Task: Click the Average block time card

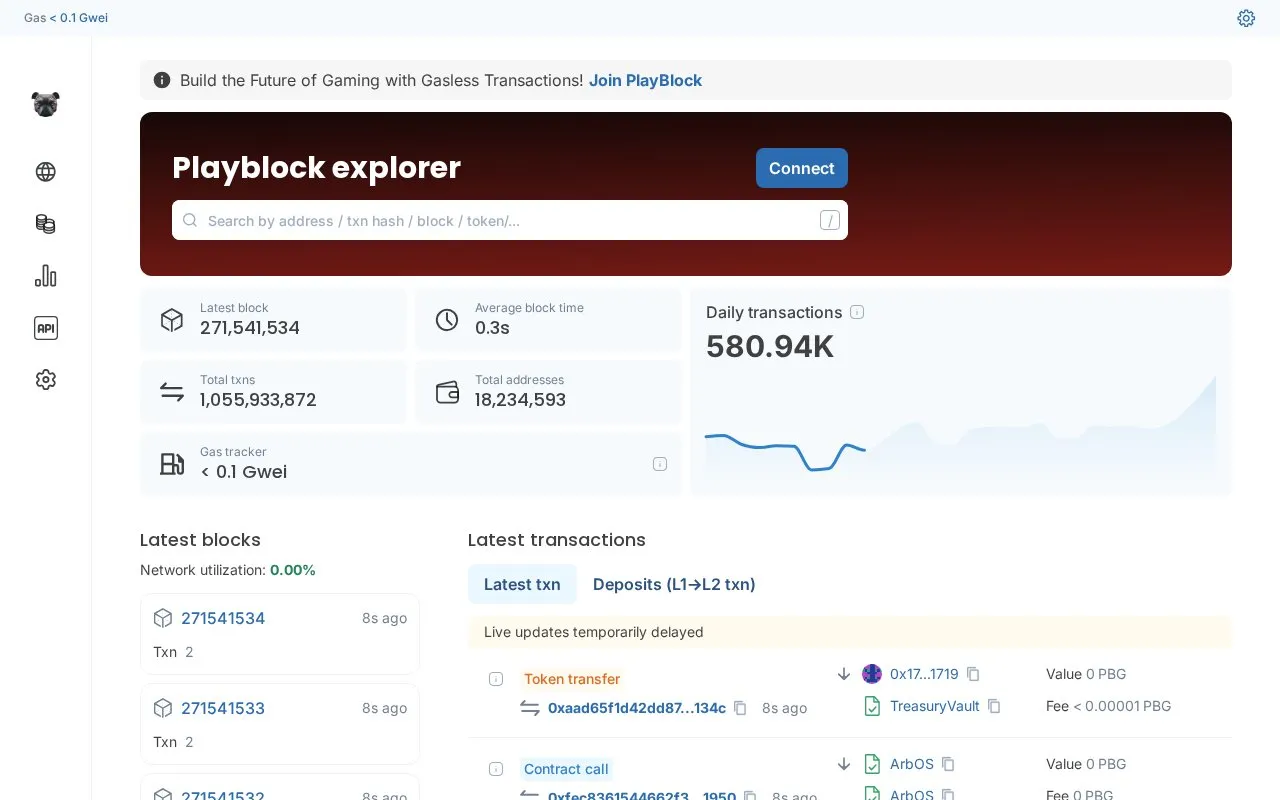Action: [x=548, y=320]
